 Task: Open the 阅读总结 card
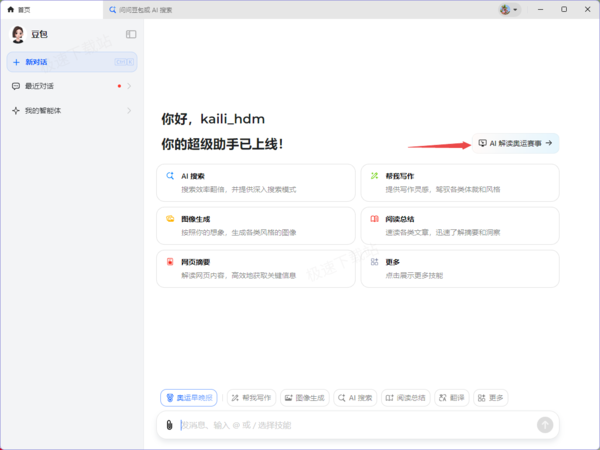(x=460, y=226)
